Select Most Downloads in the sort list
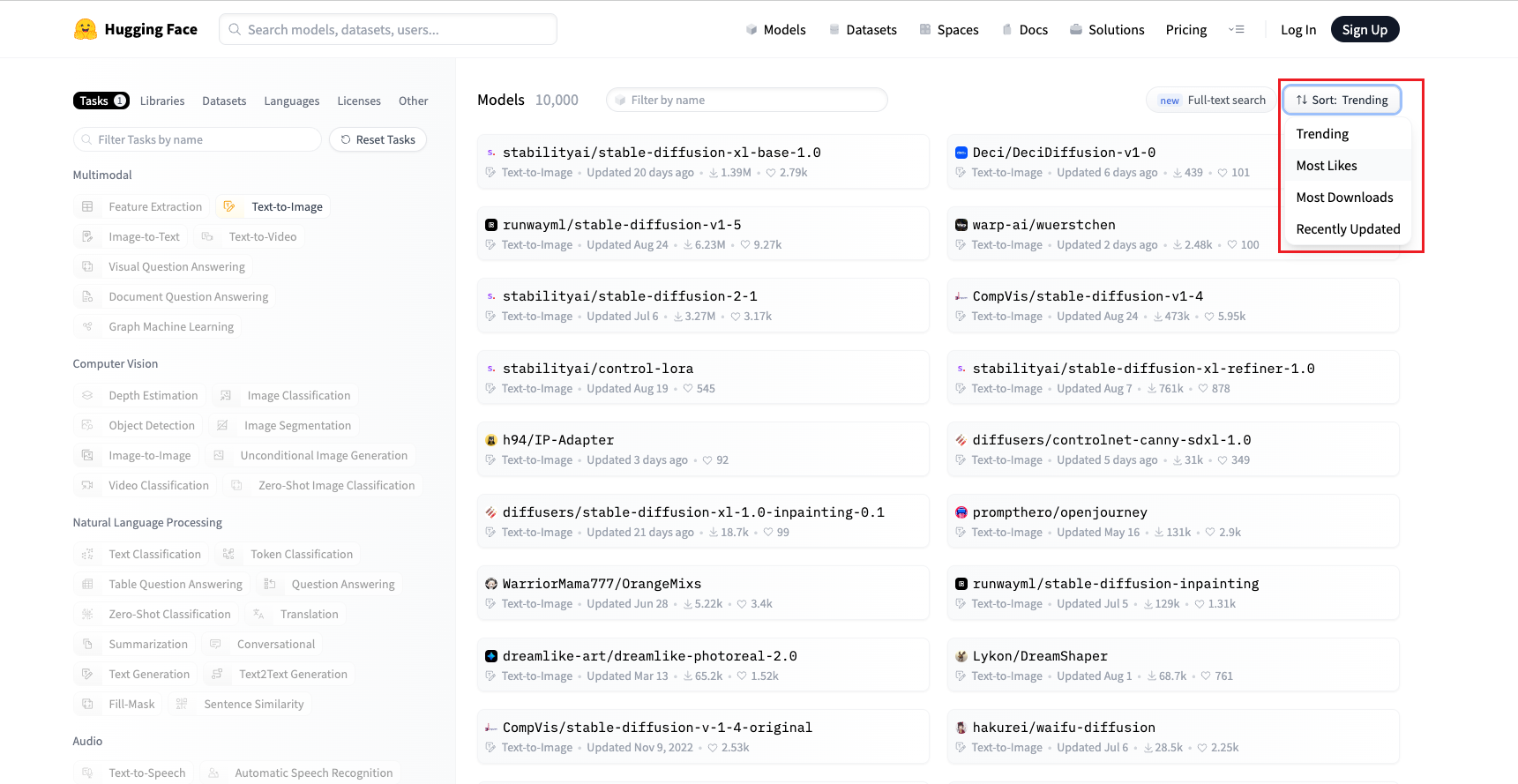The height and width of the screenshot is (784, 1518). (1347, 198)
